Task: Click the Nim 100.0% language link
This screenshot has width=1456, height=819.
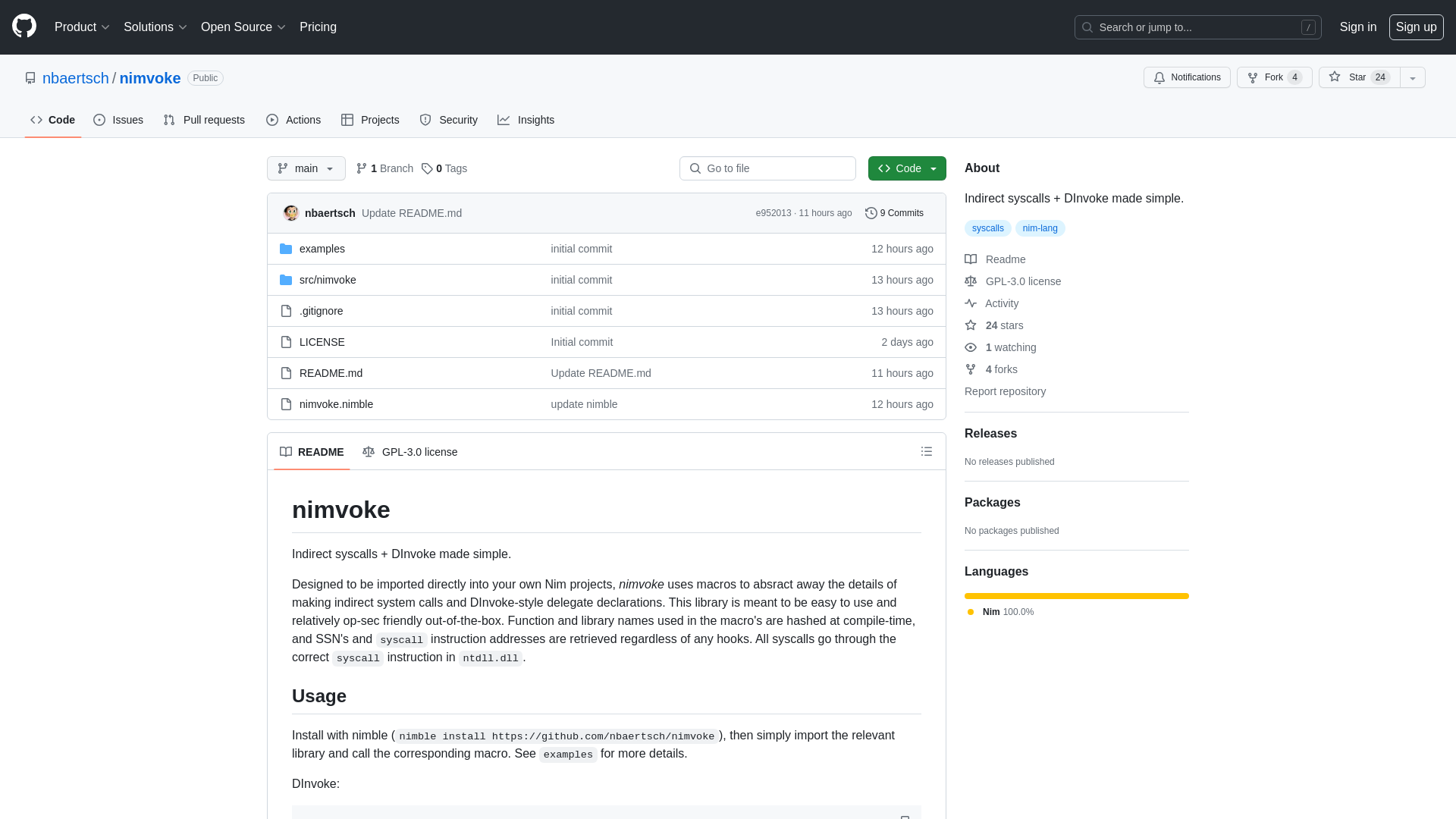Action: 1001,612
